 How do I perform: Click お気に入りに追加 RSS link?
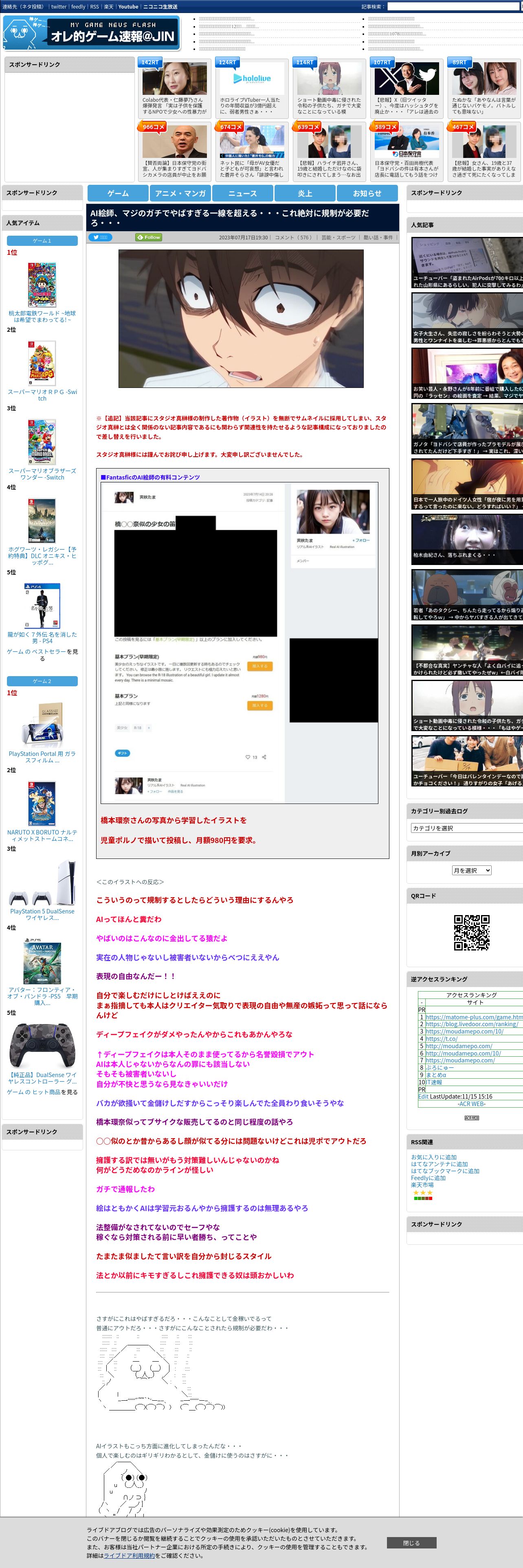[433, 1157]
